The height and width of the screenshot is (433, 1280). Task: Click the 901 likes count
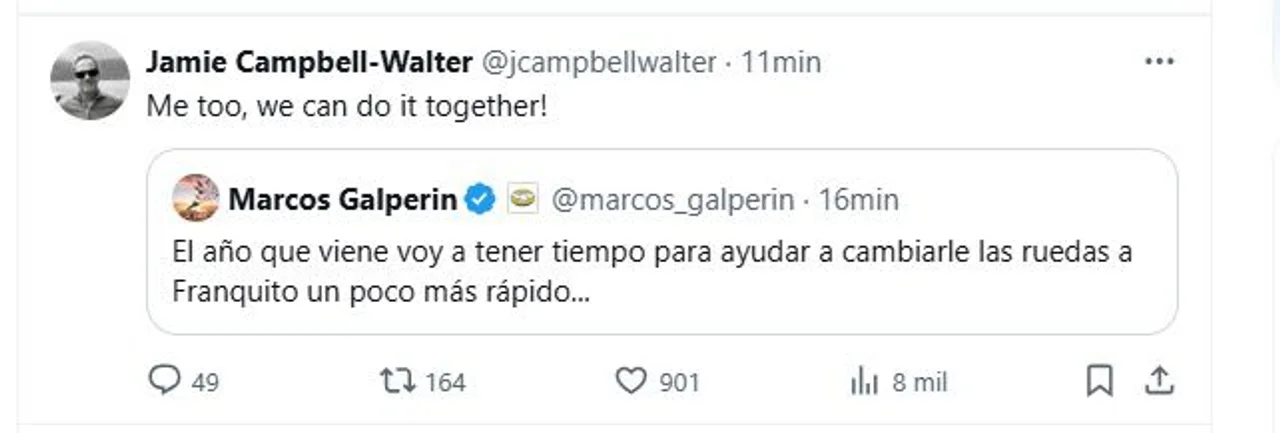click(678, 382)
